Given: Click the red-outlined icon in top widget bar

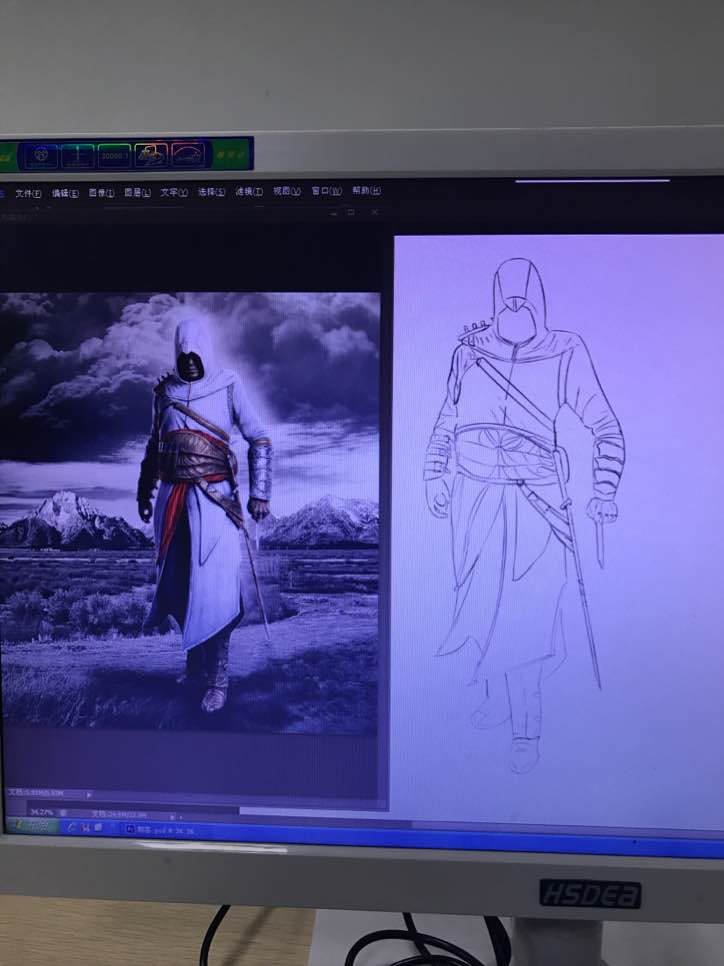Looking at the screenshot, I should click(x=188, y=154).
